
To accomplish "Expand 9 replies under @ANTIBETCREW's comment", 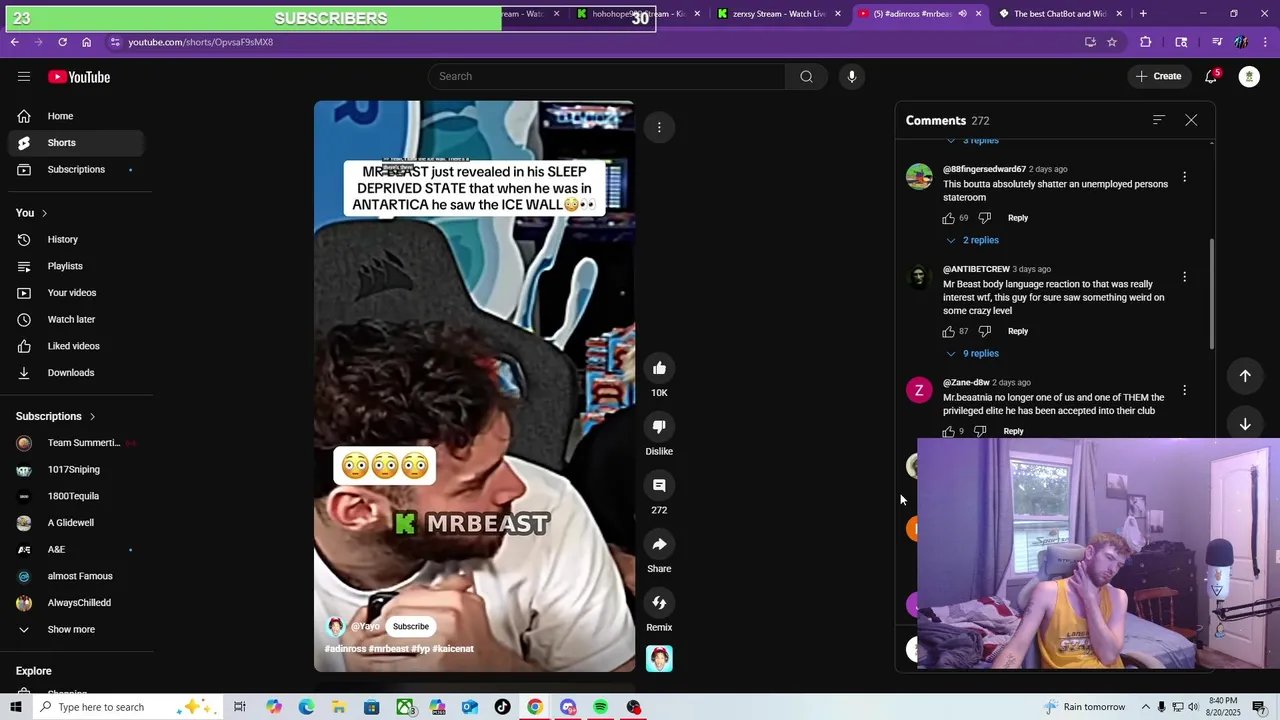I will tap(972, 353).
